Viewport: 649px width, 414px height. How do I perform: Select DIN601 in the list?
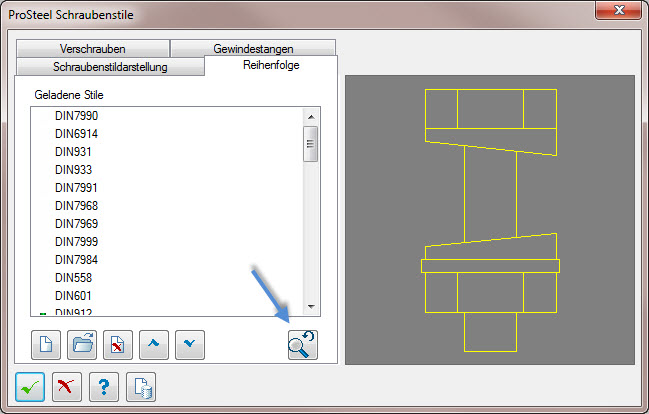[x=73, y=296]
